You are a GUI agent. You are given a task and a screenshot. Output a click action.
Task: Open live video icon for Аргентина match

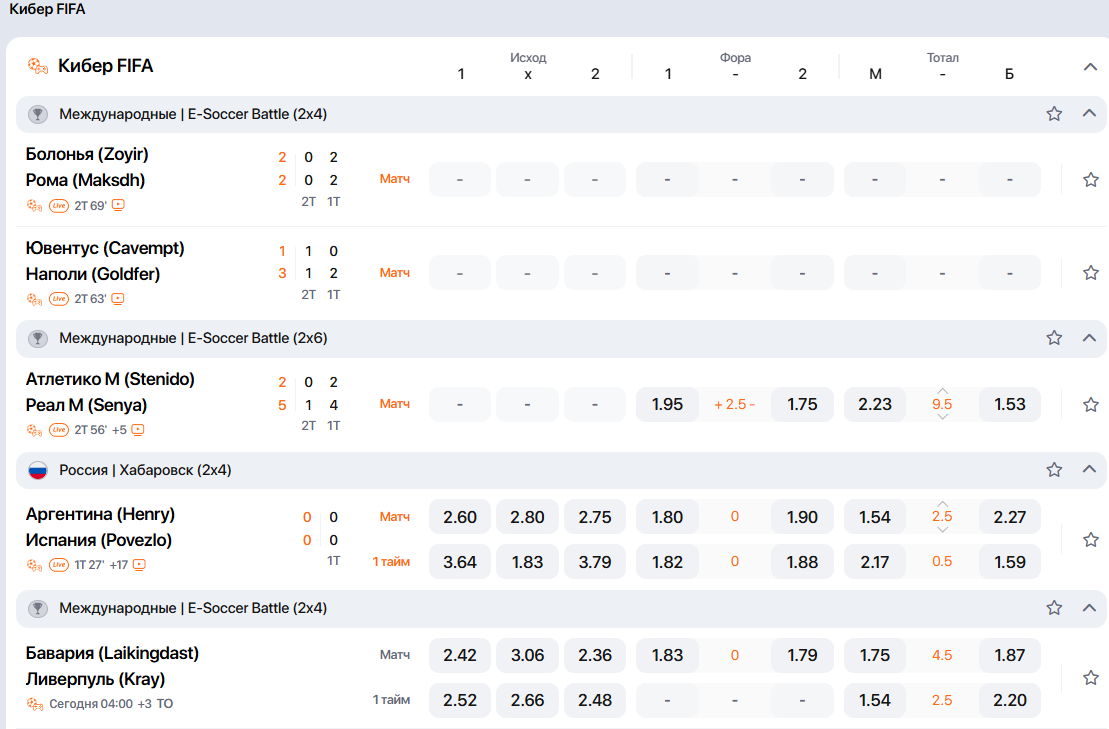[139, 565]
